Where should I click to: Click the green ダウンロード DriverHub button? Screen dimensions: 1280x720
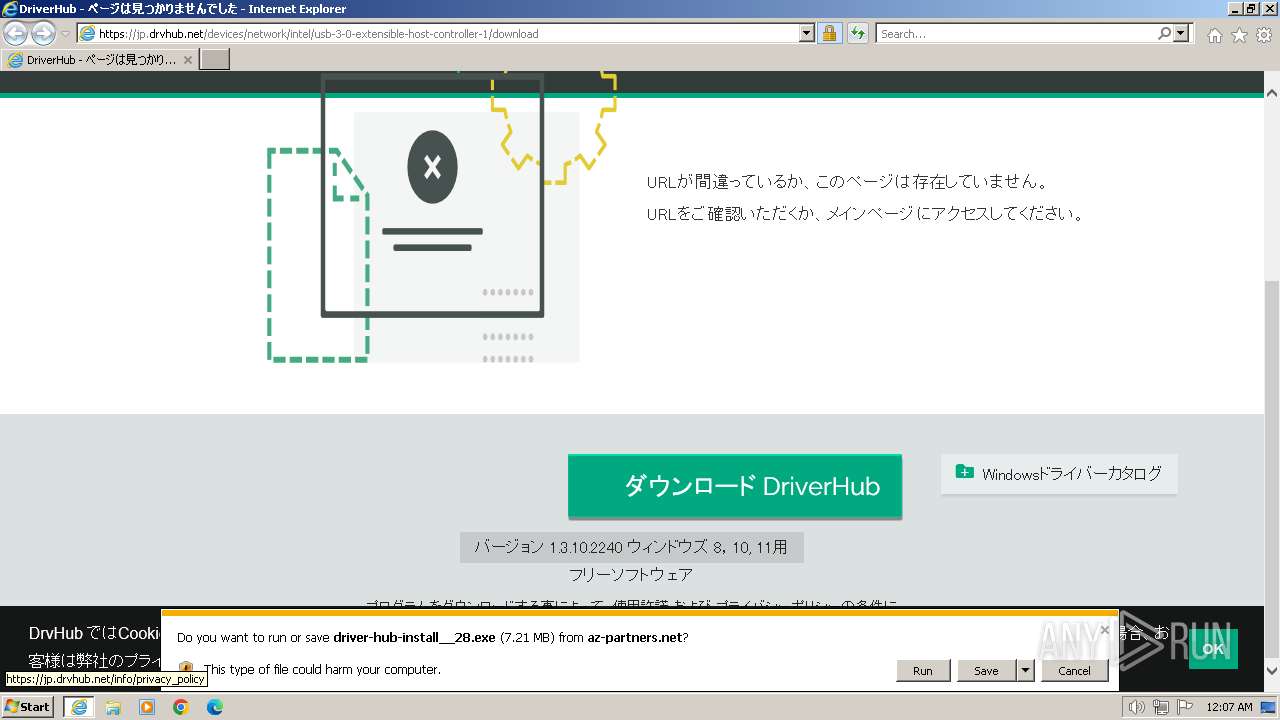[735, 487]
